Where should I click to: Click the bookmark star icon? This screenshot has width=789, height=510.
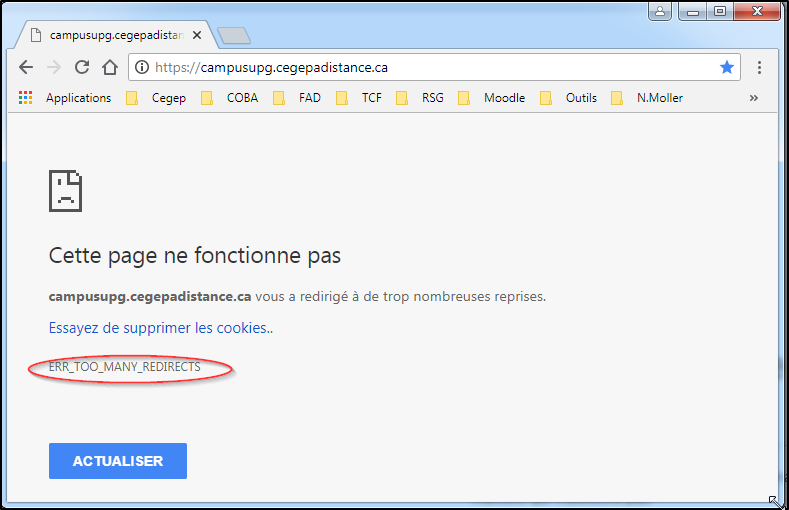coord(727,68)
